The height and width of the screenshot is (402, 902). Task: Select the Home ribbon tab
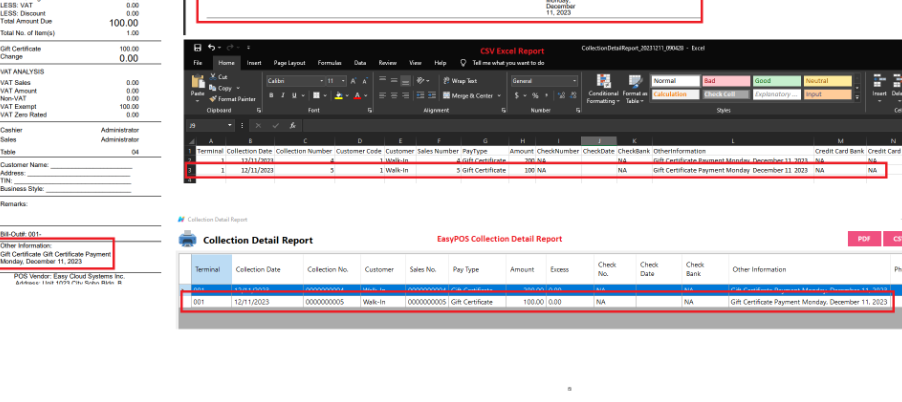pyautogui.click(x=226, y=63)
